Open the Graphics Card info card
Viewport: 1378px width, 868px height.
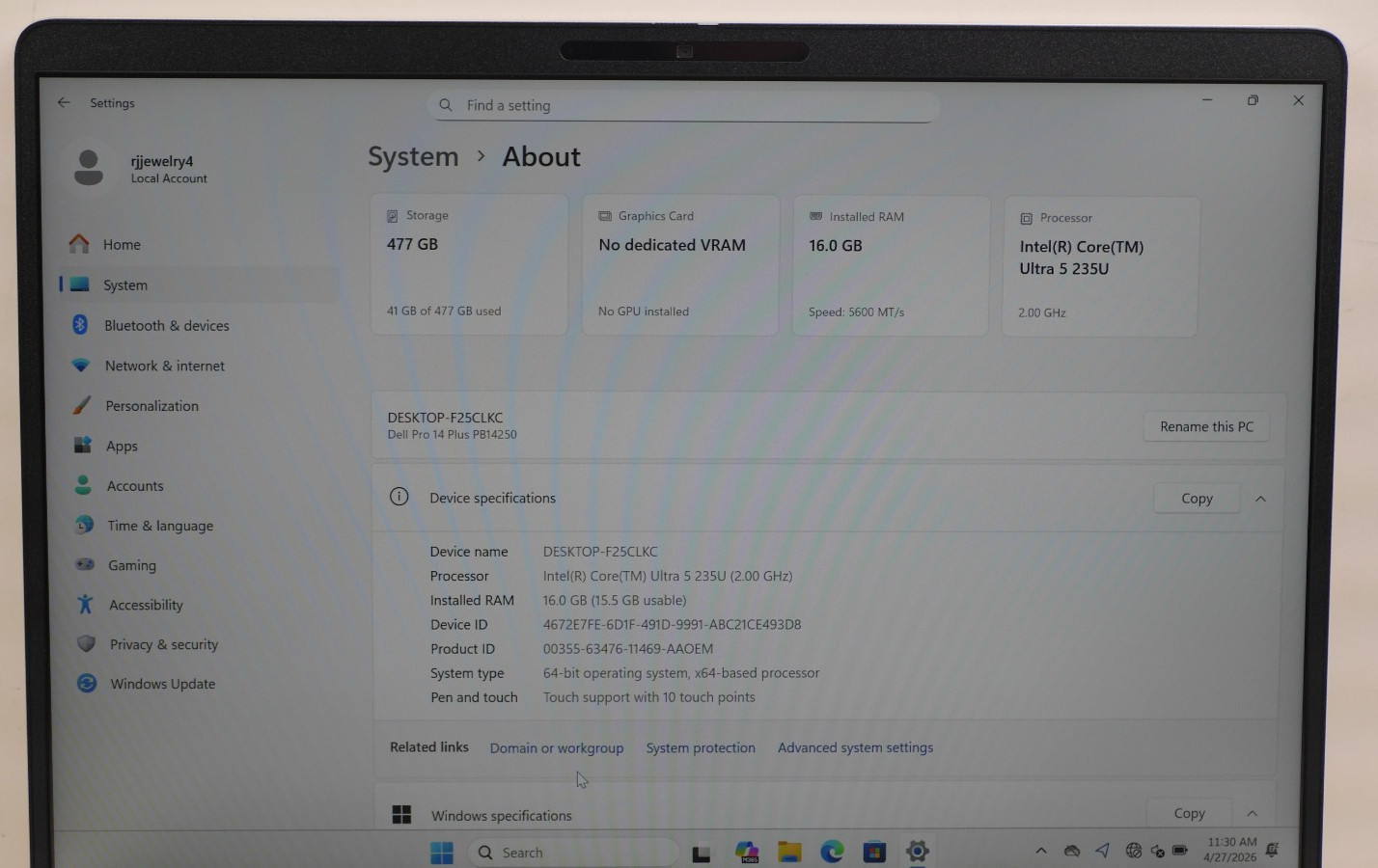[x=680, y=265]
